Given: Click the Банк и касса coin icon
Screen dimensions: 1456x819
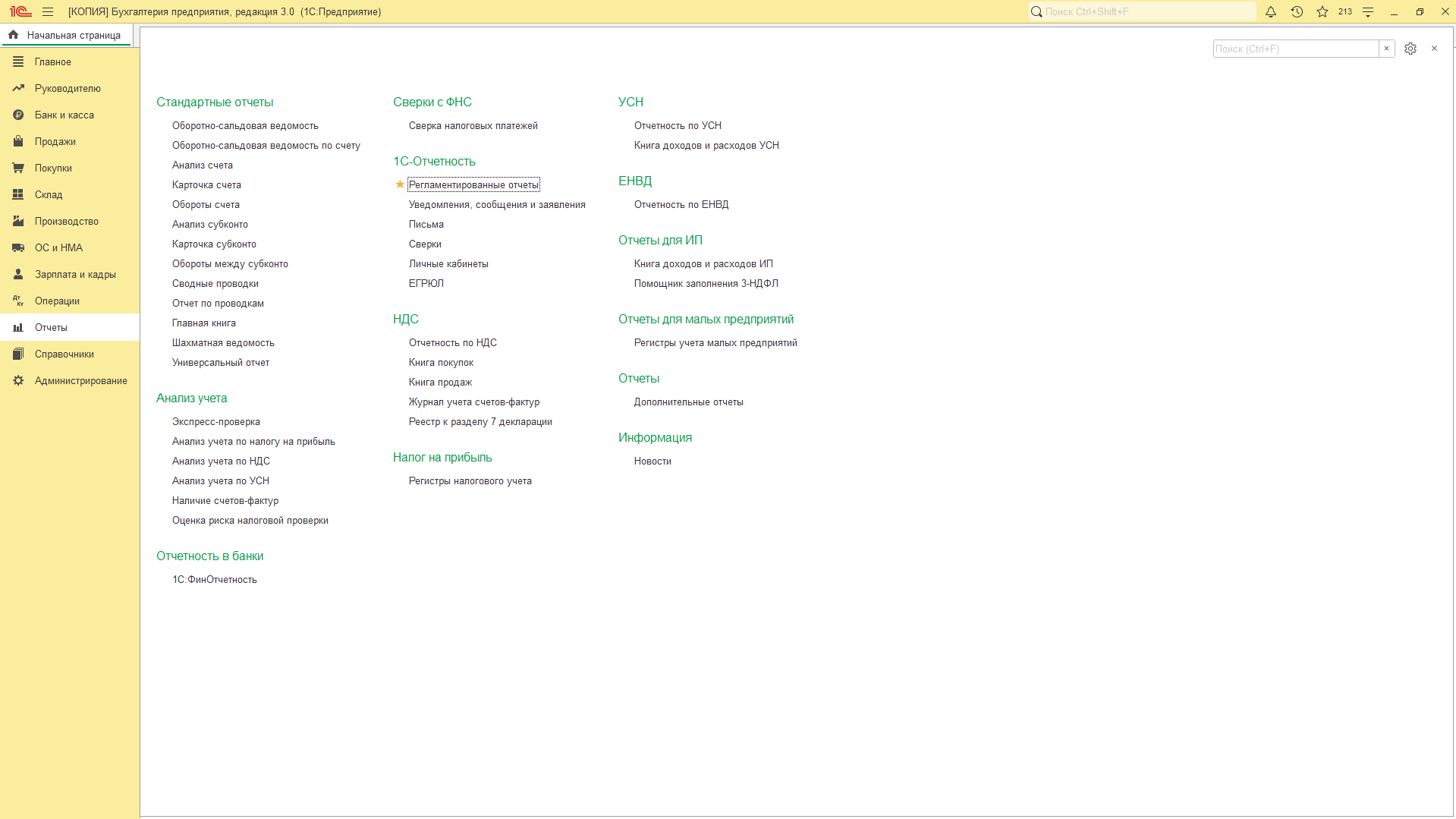Looking at the screenshot, I should click(x=18, y=115).
